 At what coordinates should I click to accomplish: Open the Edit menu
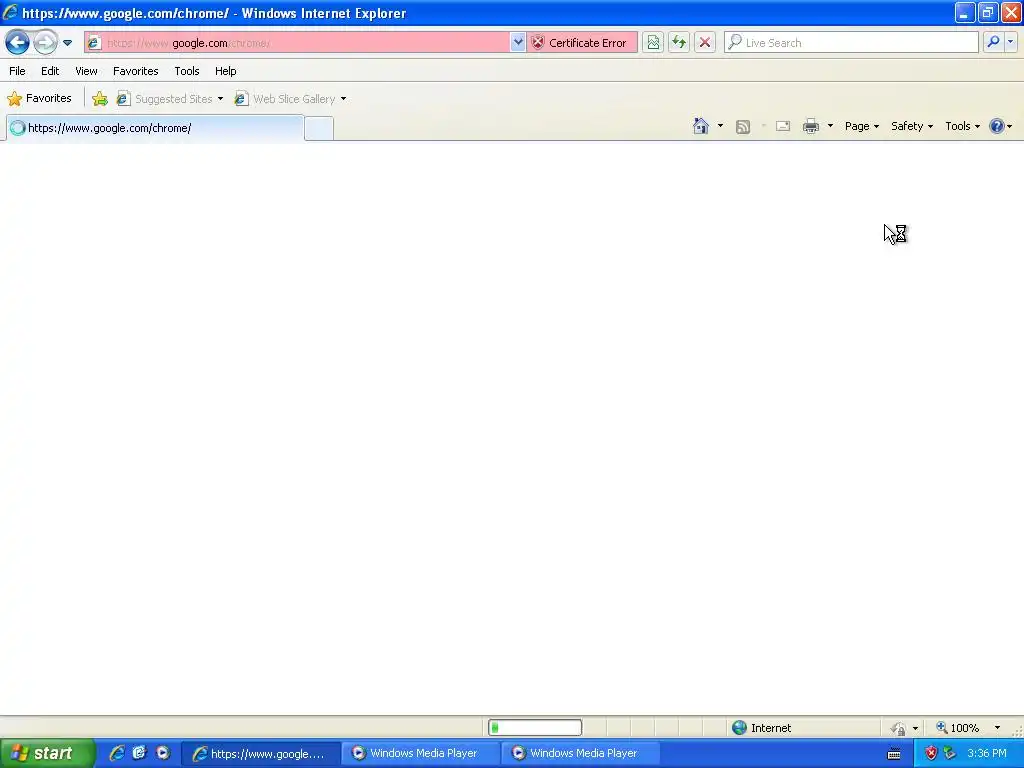(x=50, y=71)
